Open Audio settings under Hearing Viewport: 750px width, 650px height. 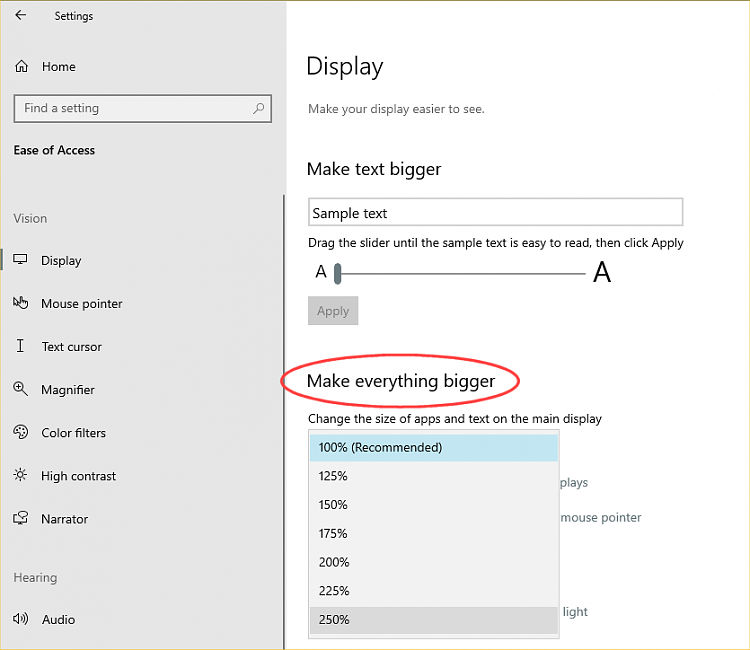[58, 619]
